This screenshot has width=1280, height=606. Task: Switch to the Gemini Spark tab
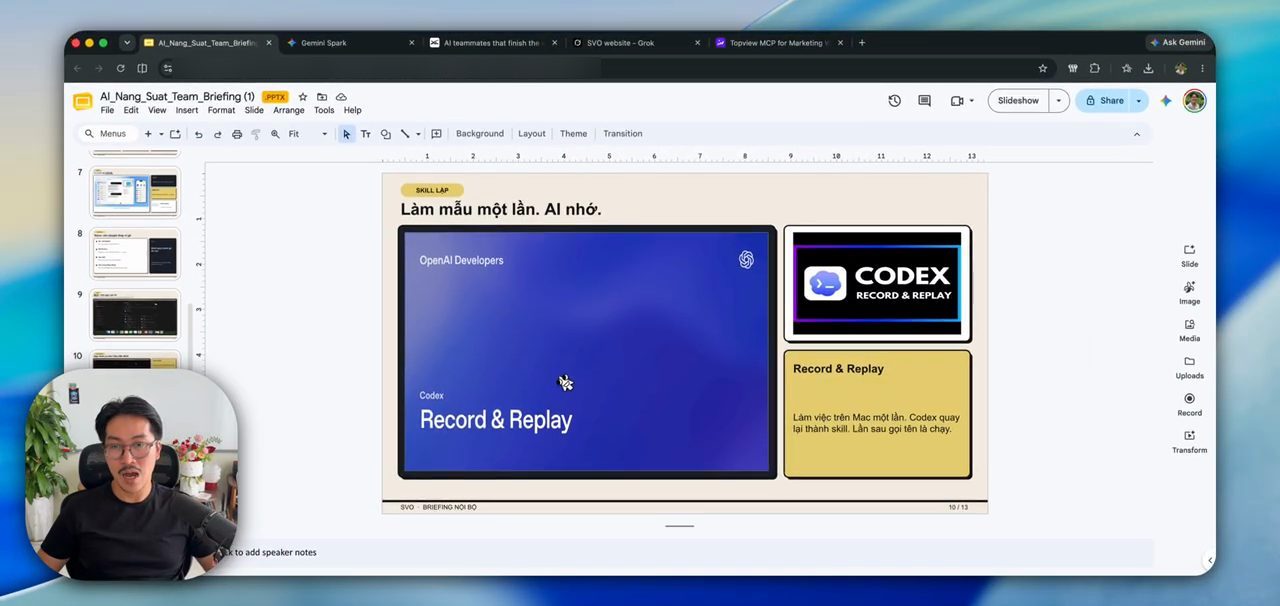point(349,43)
